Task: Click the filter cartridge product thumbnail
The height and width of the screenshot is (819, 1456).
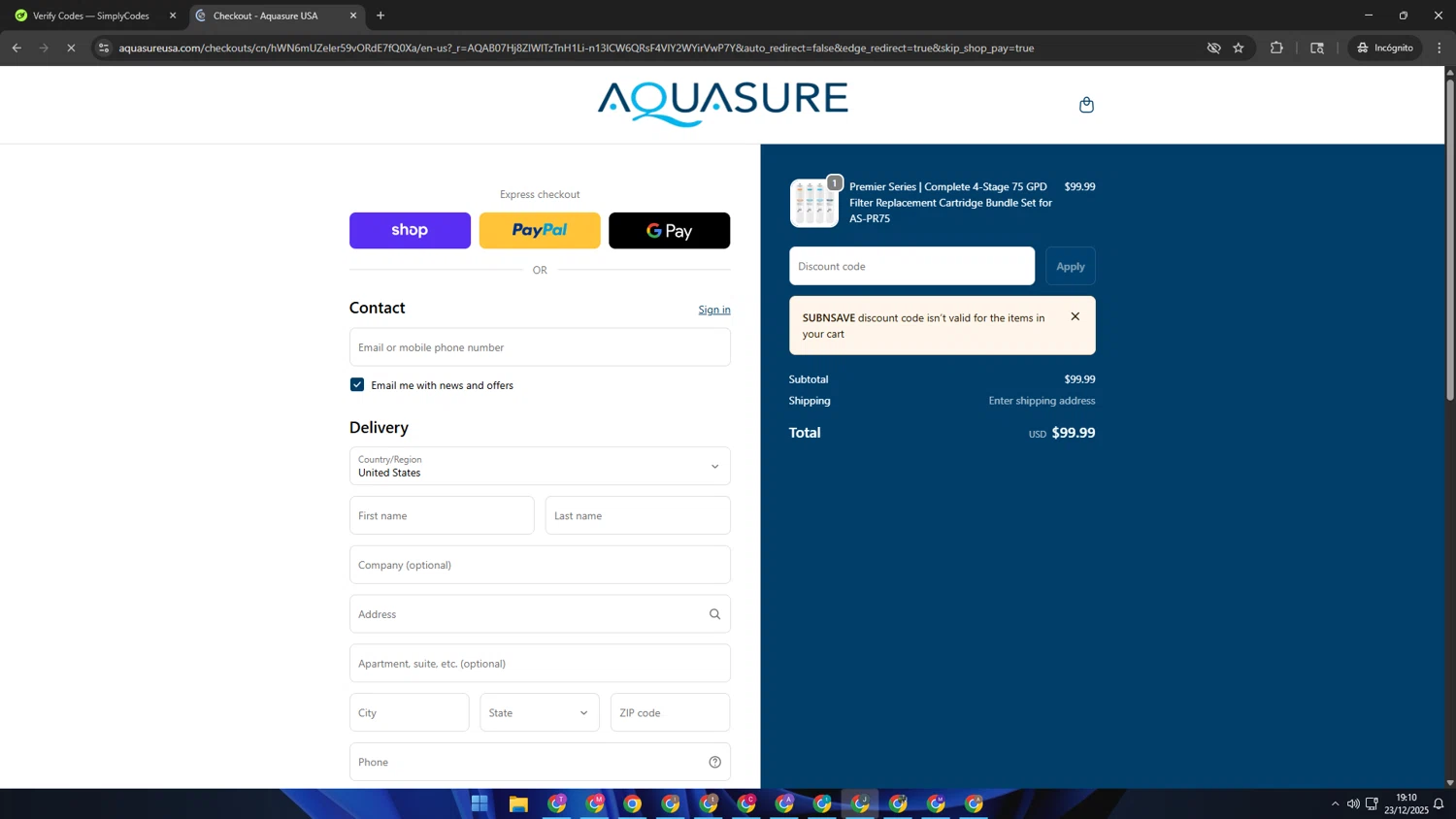Action: [814, 203]
